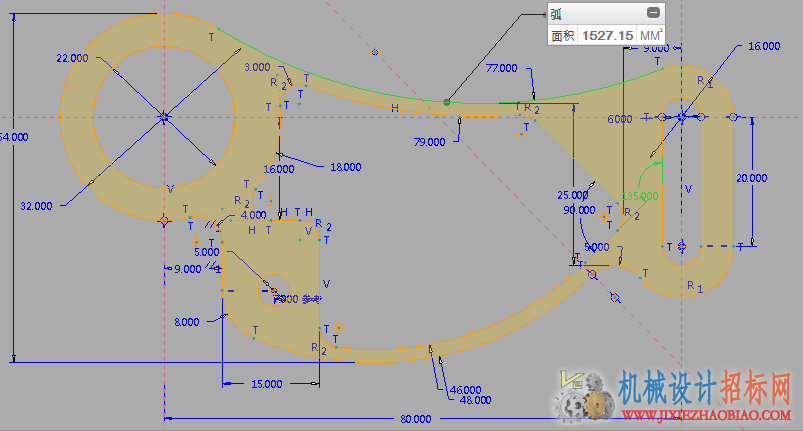This screenshot has height=431, width=803.
Task: Click the 8.000 dimension near rectangle
Action: tap(186, 322)
